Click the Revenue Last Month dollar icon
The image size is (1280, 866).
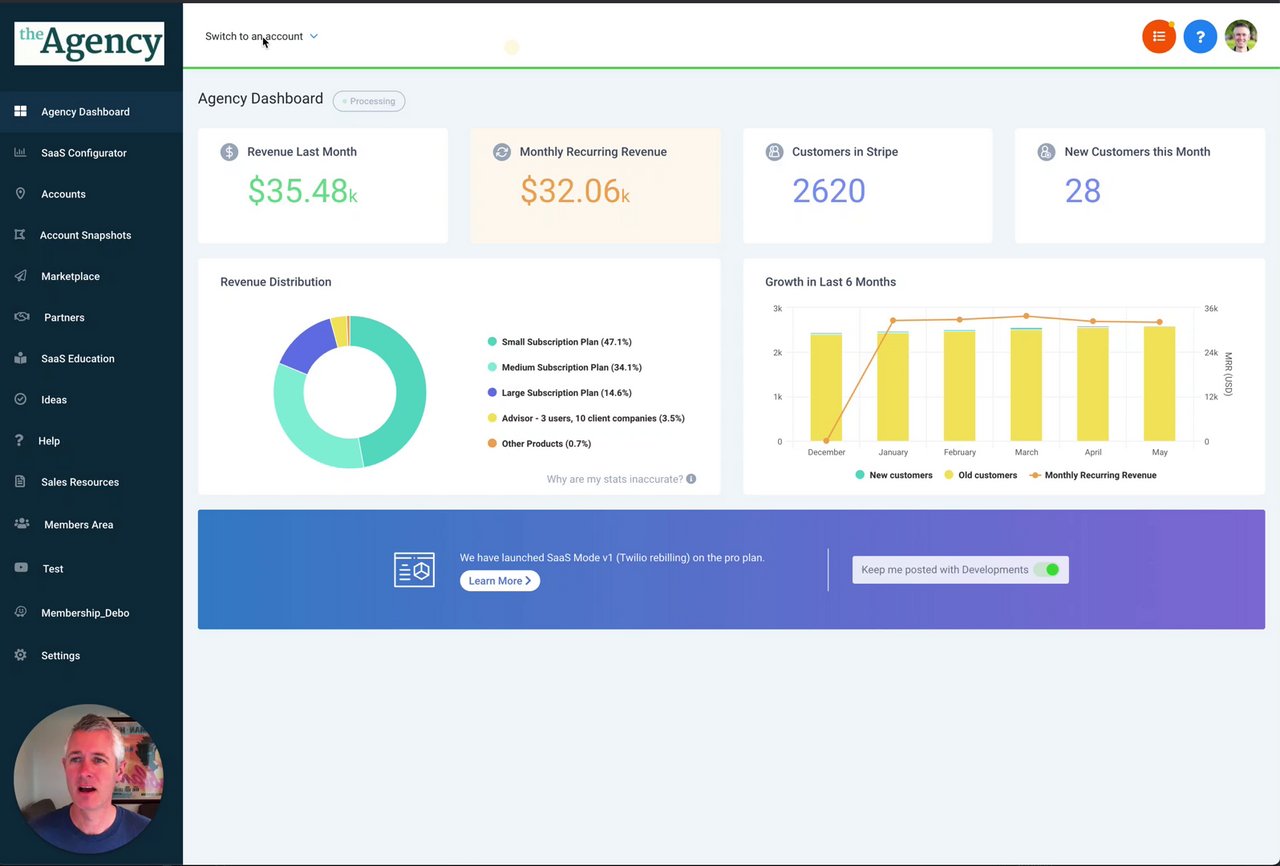coord(229,152)
